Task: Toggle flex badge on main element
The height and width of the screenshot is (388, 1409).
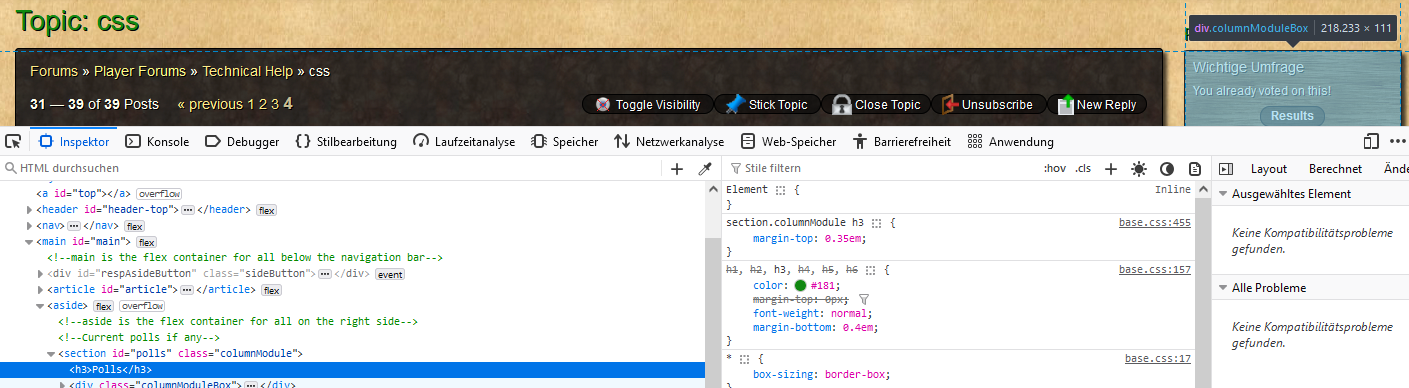Action: [147, 242]
